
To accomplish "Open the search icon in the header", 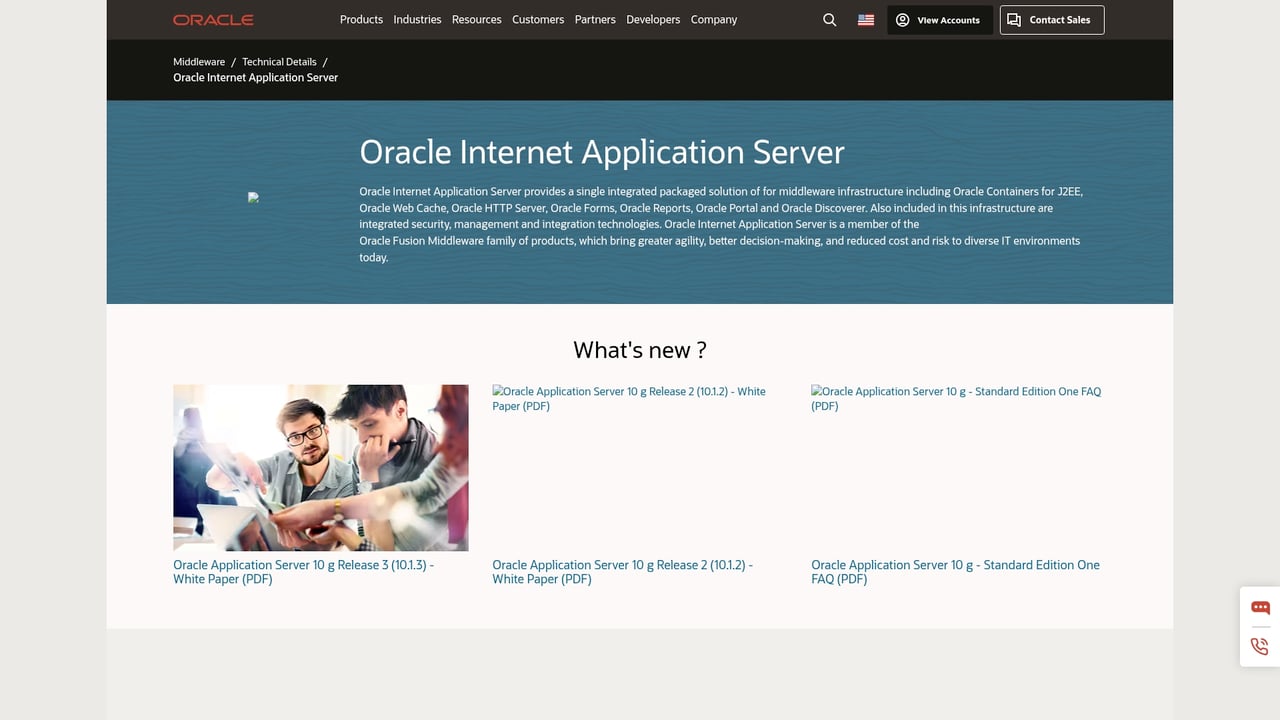I will tap(829, 19).
